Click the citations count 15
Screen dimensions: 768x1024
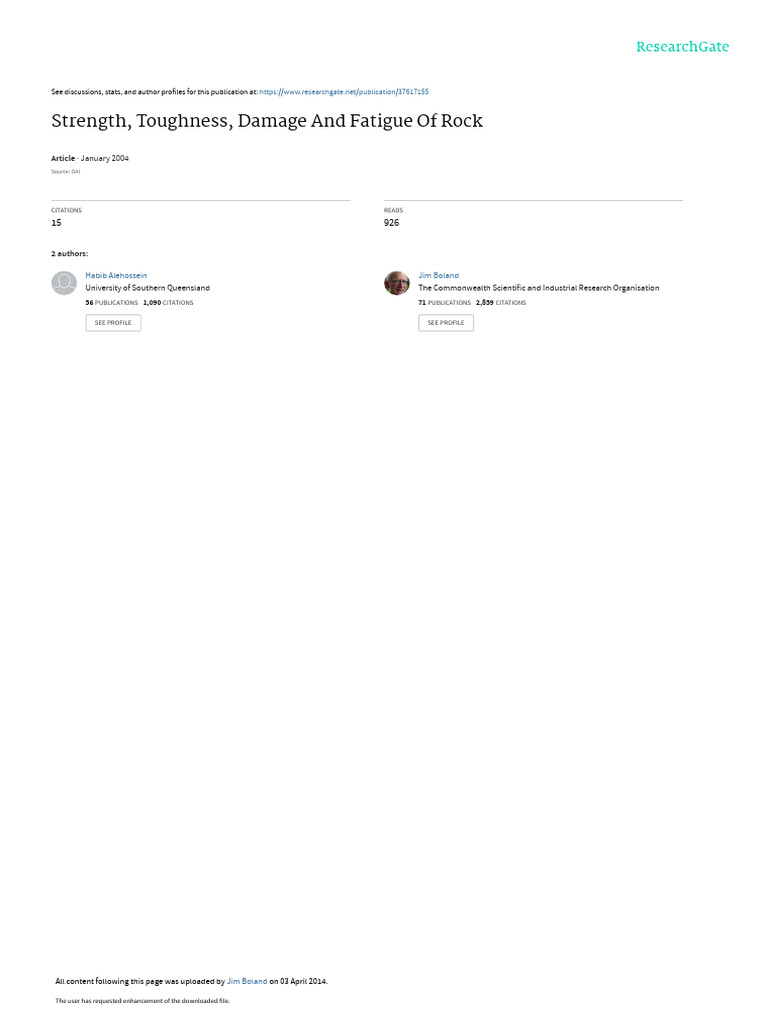tap(56, 223)
